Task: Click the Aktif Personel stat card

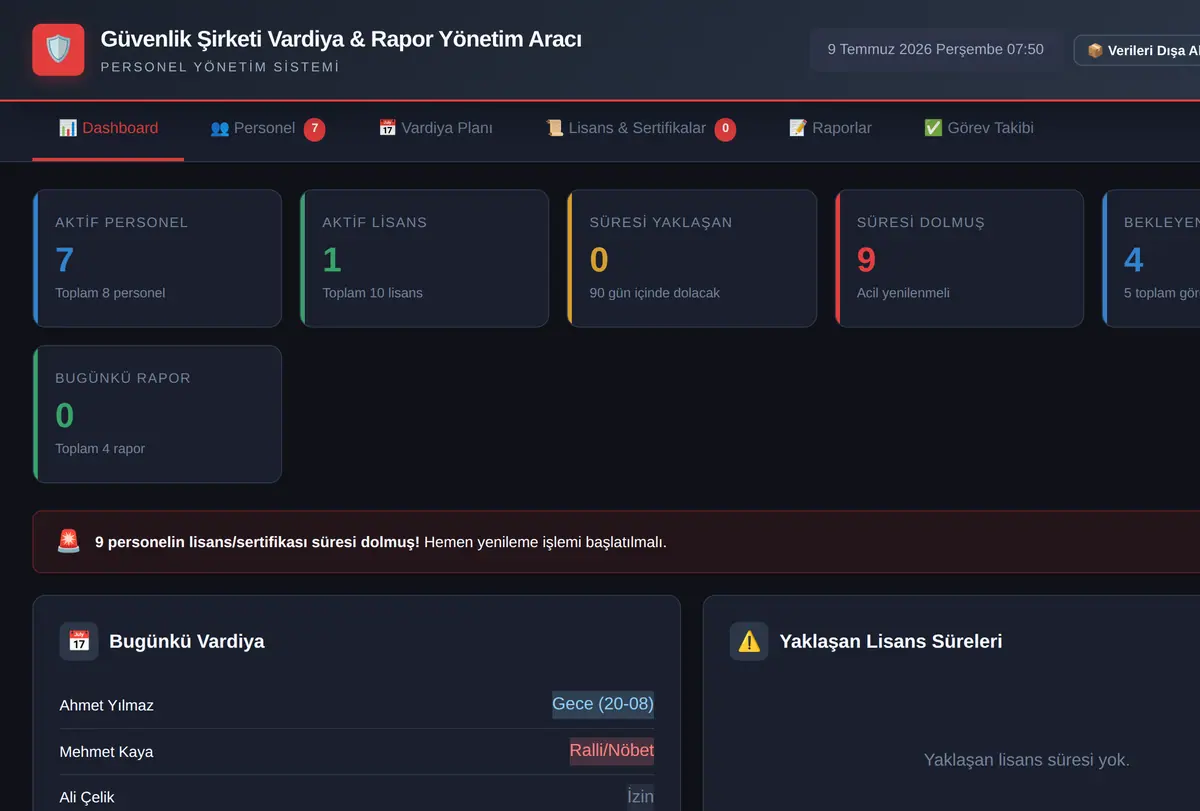Action: pyautogui.click(x=157, y=258)
